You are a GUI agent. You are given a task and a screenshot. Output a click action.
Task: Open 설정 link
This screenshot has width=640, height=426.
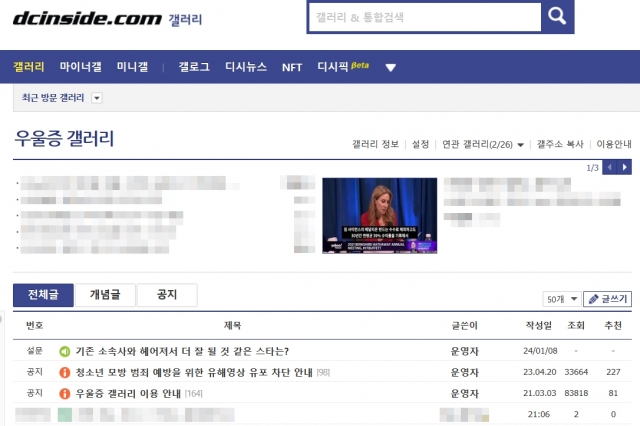[x=420, y=144]
